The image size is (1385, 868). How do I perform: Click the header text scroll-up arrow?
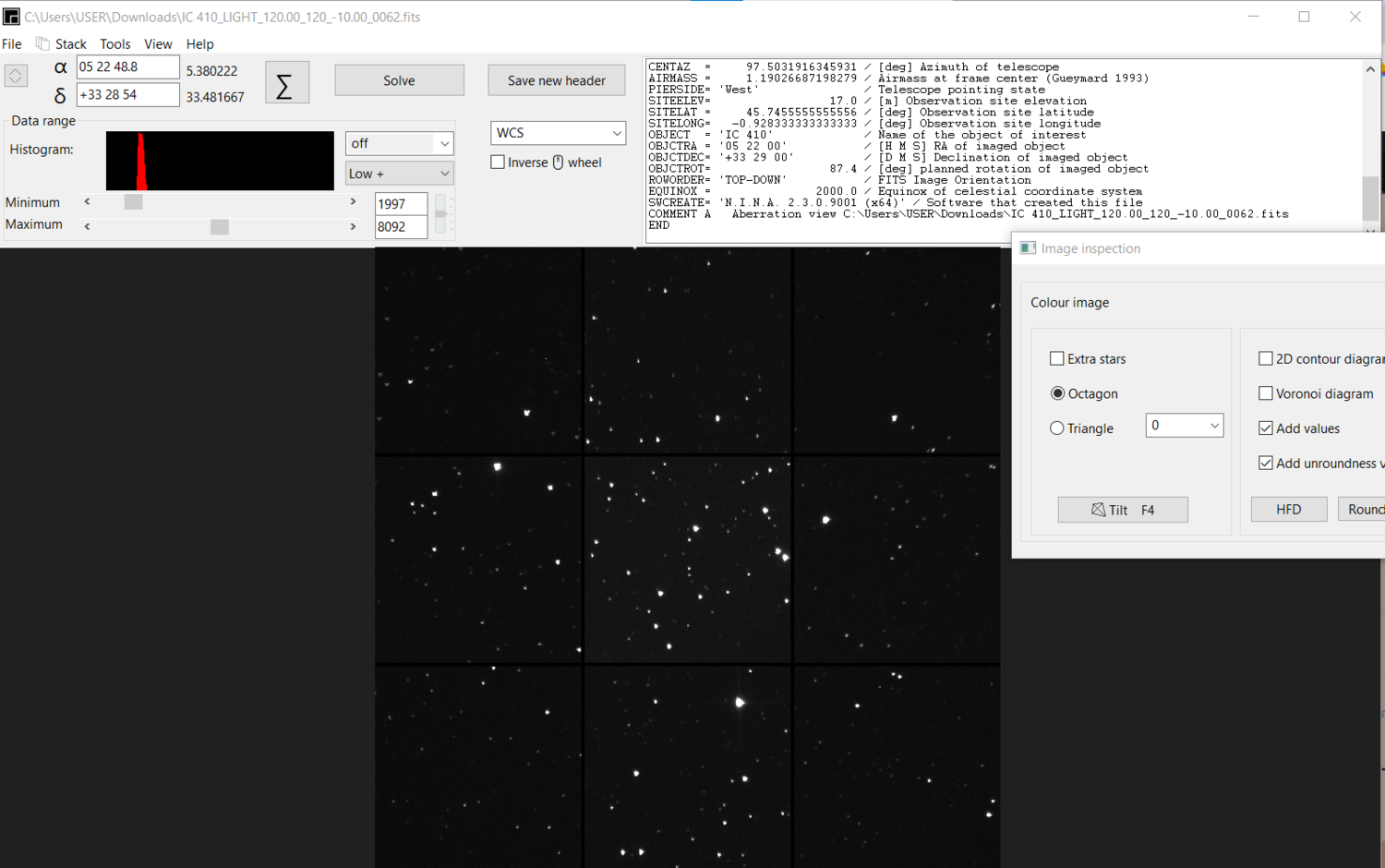point(1370,69)
